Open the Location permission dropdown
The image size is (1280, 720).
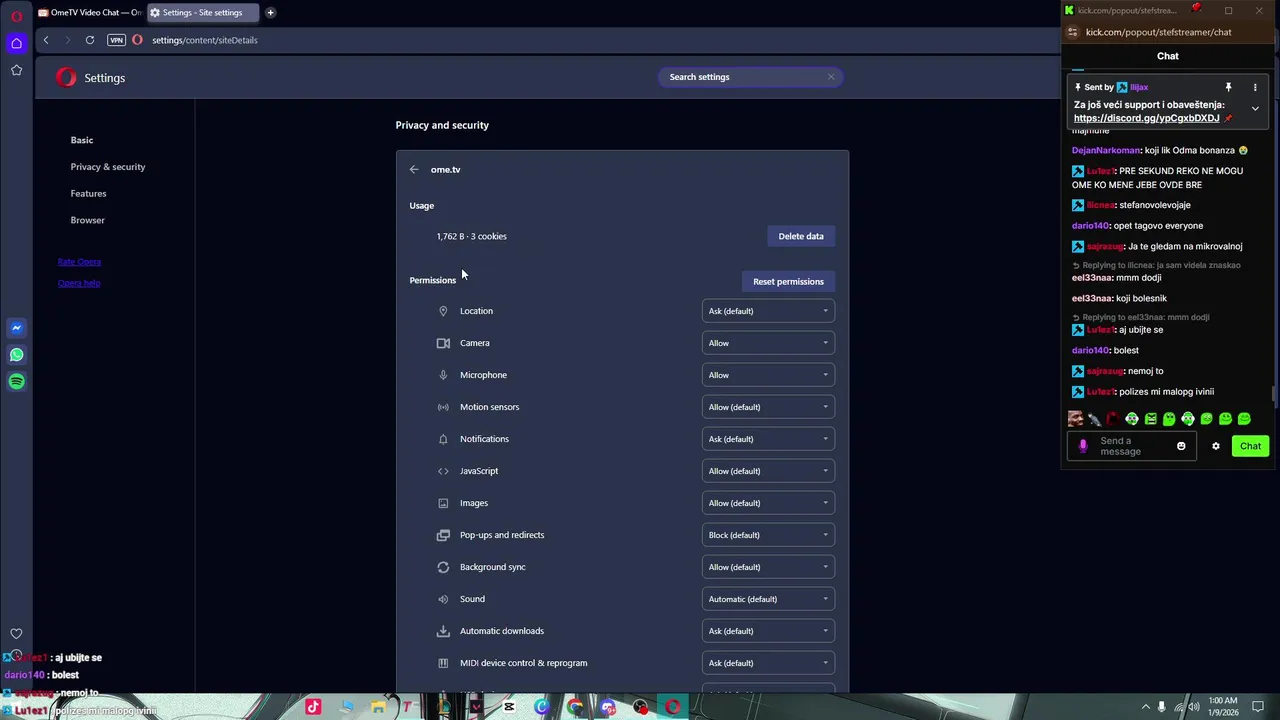(x=768, y=311)
